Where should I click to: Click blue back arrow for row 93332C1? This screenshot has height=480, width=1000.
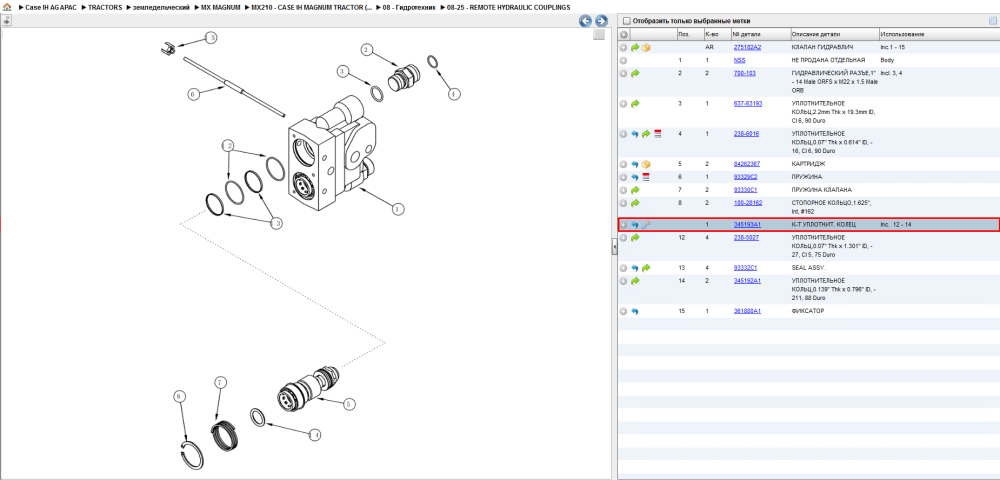click(x=635, y=268)
